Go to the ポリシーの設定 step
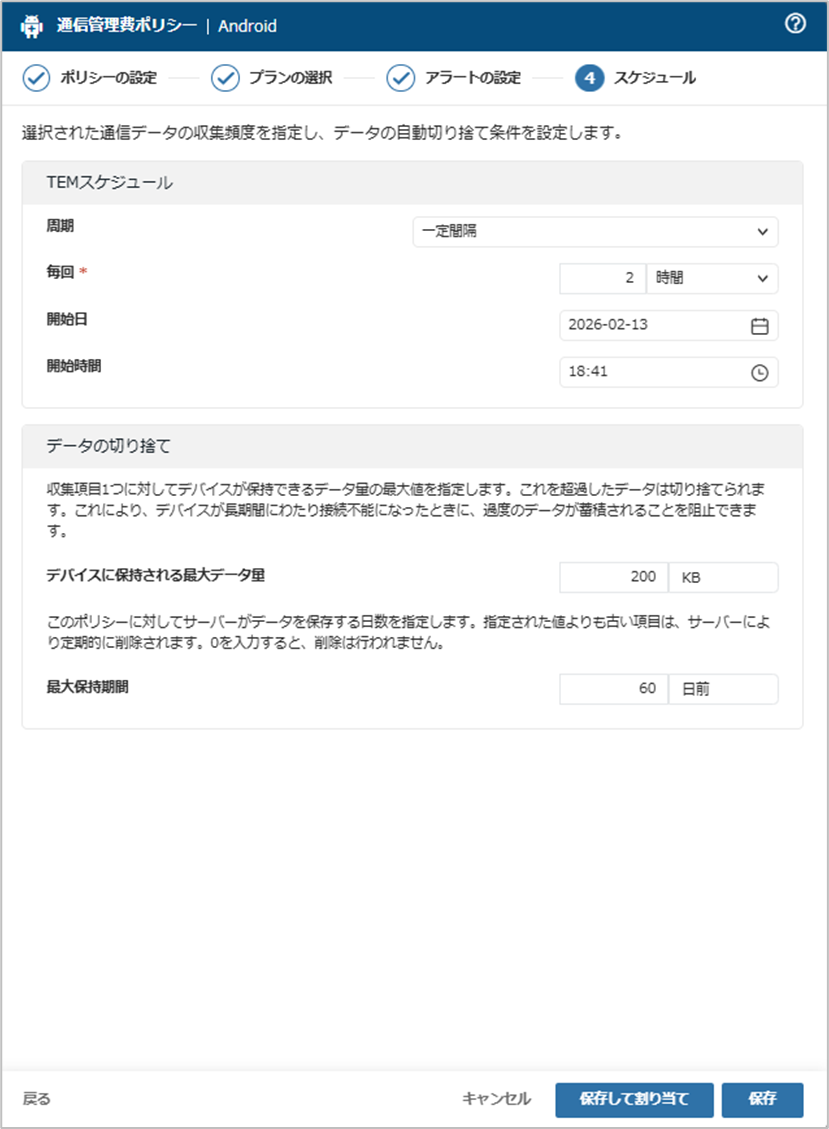 coord(108,78)
